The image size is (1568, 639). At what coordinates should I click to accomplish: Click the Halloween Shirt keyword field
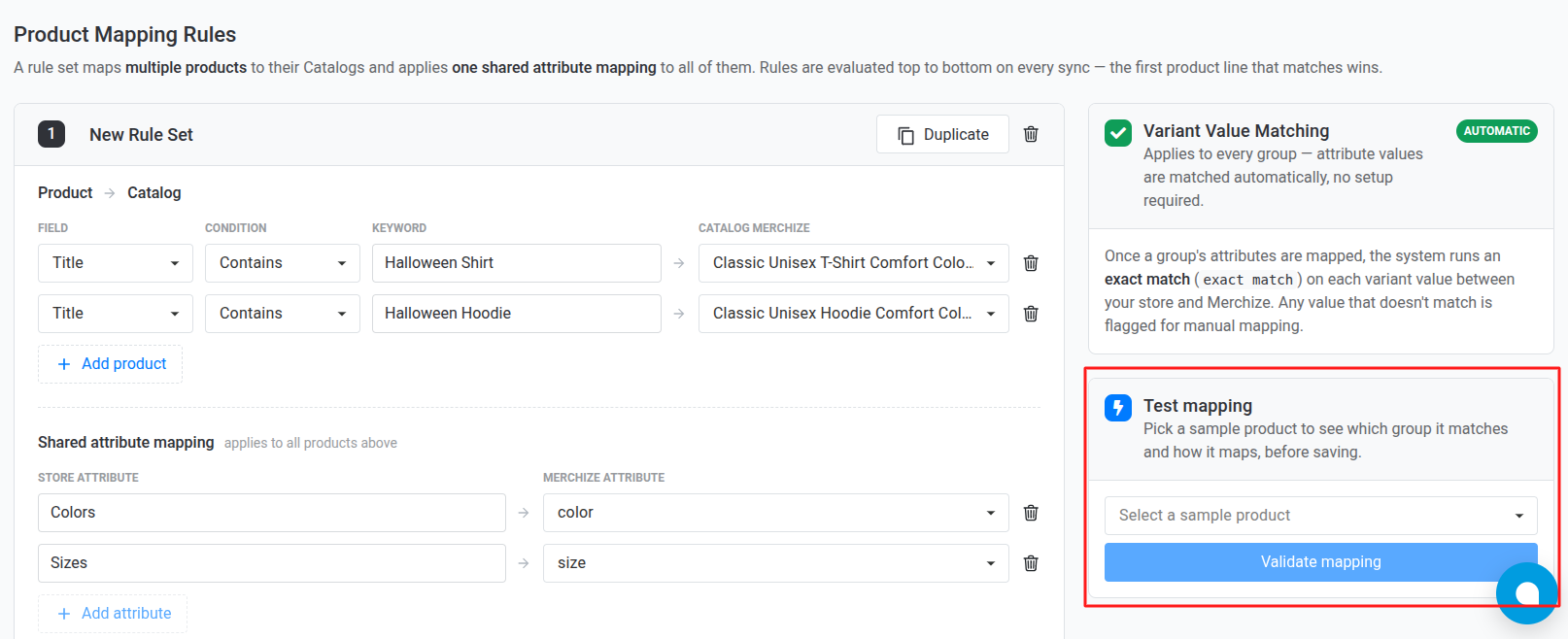(517, 263)
